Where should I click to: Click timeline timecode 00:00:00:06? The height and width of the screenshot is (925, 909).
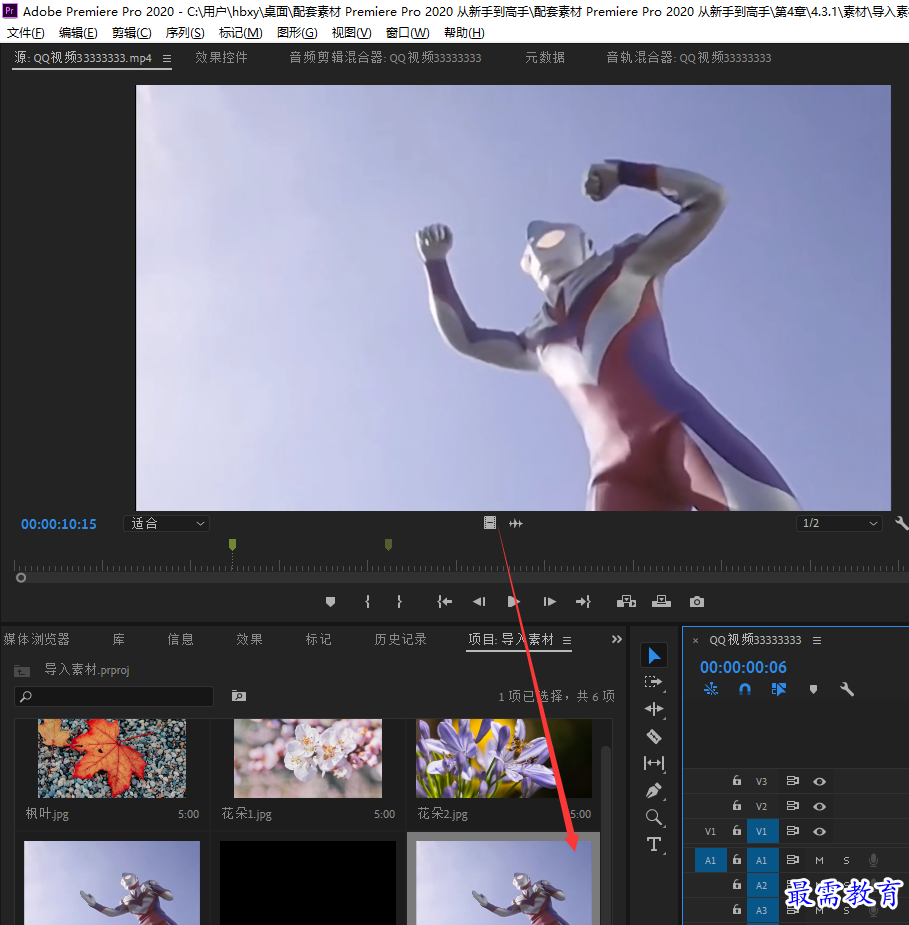[743, 667]
